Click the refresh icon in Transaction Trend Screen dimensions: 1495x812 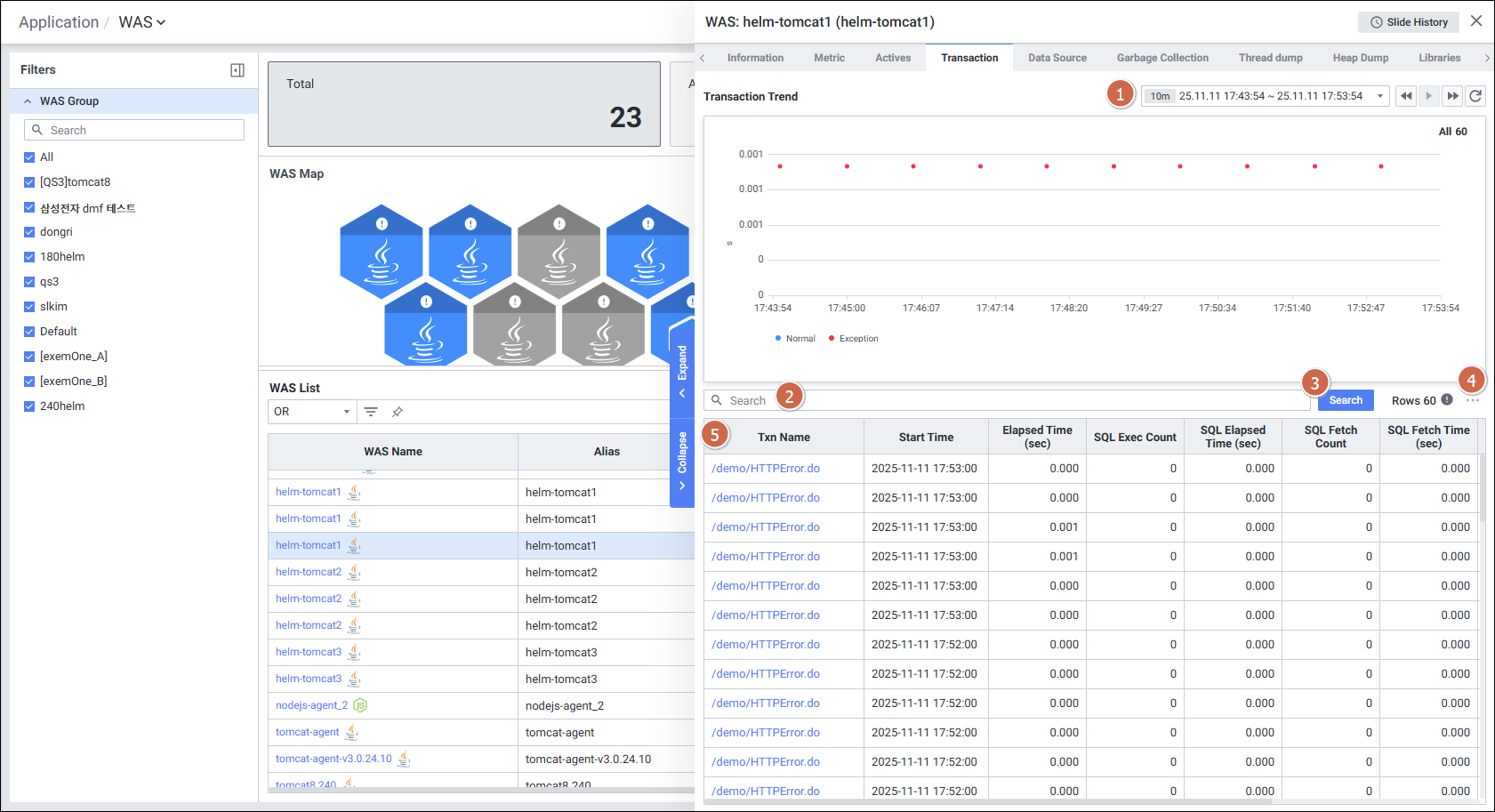pos(1475,96)
